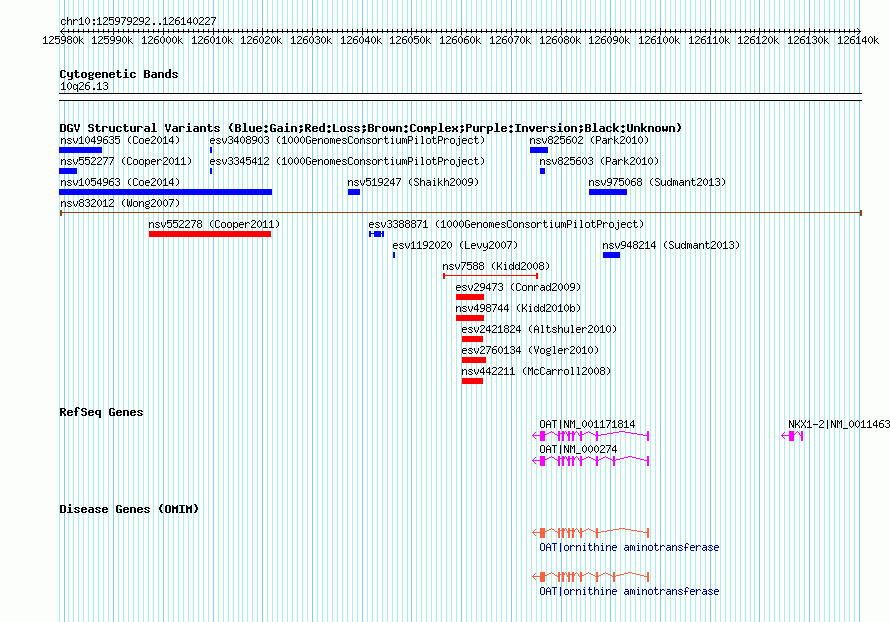
Task: Click the 126030k ruler label
Action: 311,40
